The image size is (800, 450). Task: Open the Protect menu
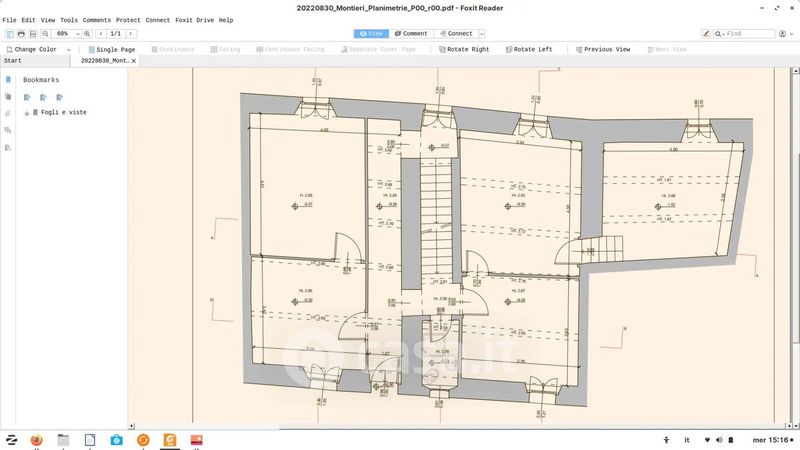click(128, 20)
